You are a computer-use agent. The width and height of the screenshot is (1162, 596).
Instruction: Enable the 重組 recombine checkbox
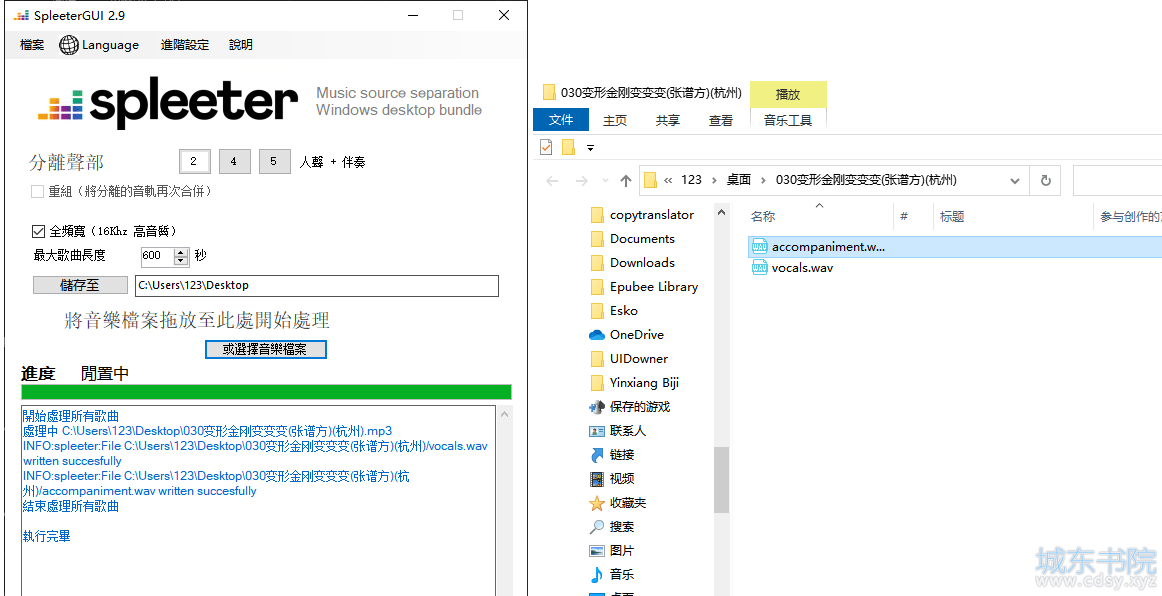37,191
